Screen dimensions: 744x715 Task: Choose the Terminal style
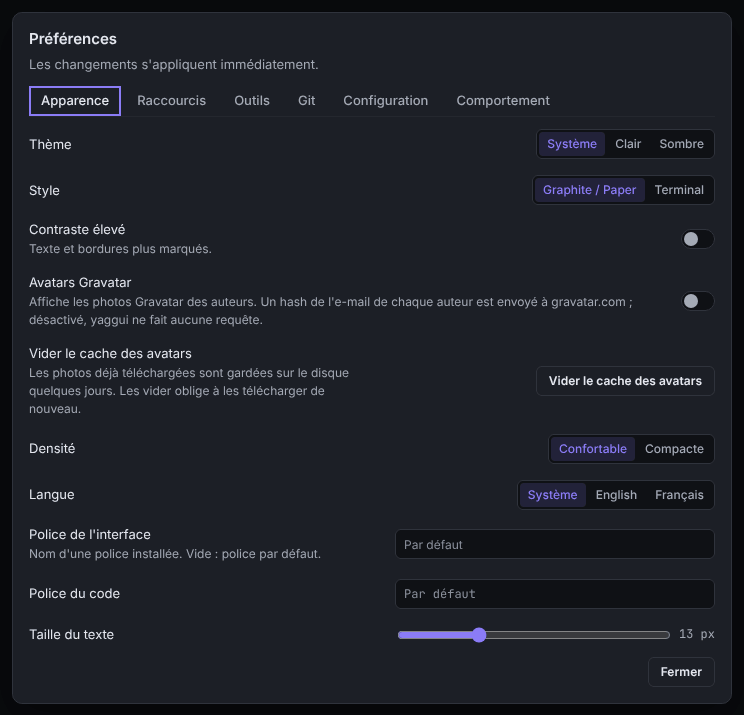click(679, 190)
